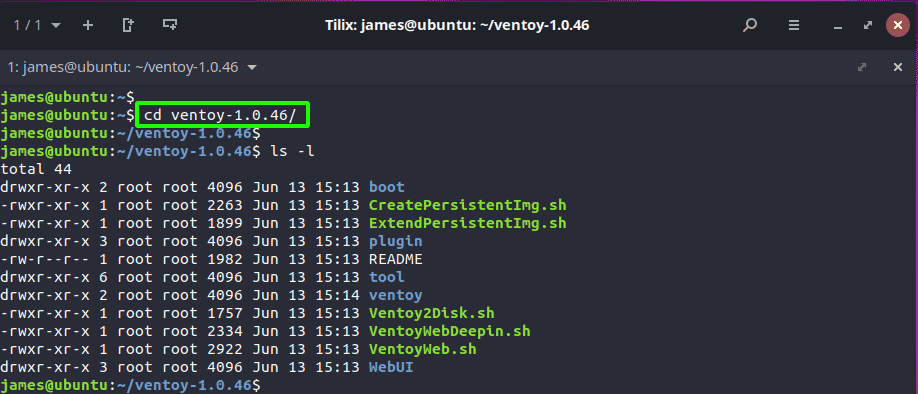Maximize the terminal pane with the expand icon
The height and width of the screenshot is (394, 918).
tap(862, 67)
